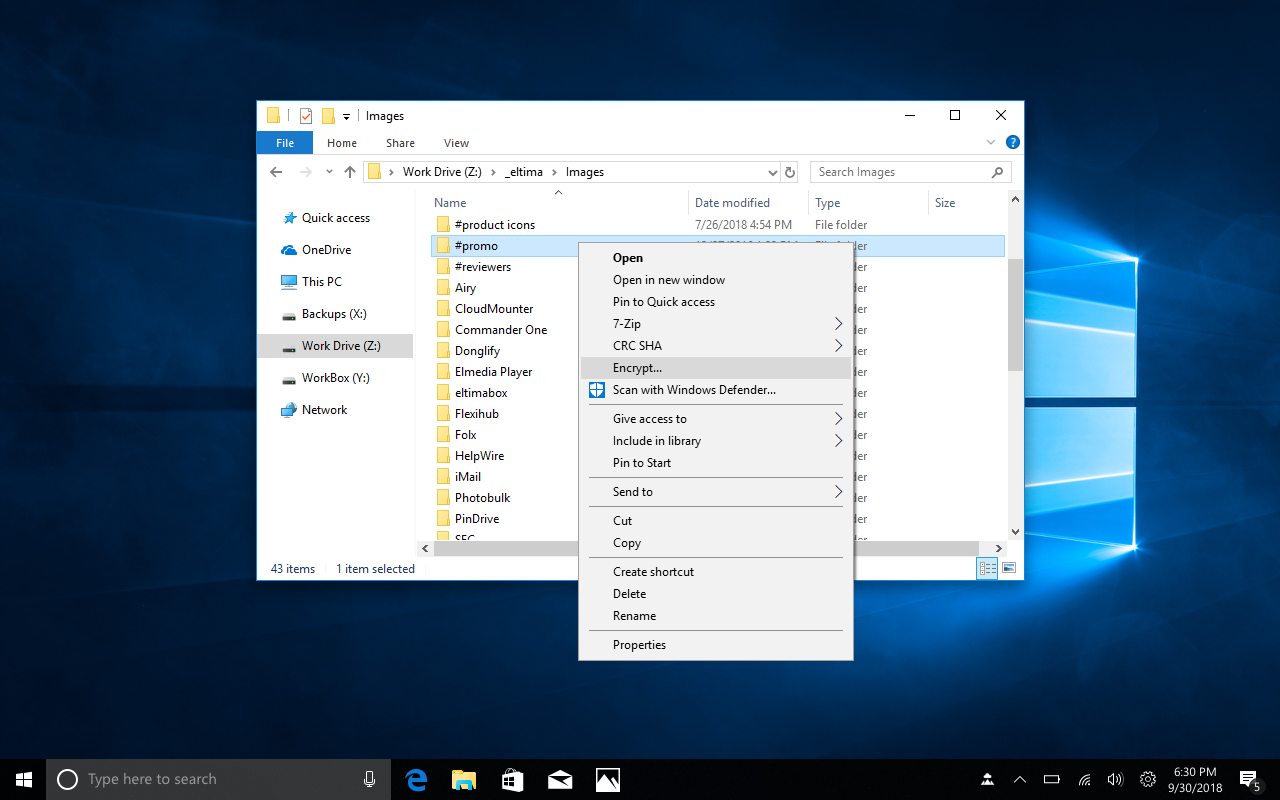Viewport: 1280px width, 800px height.
Task: Click the Back navigation arrow
Action: pyautogui.click(x=277, y=172)
